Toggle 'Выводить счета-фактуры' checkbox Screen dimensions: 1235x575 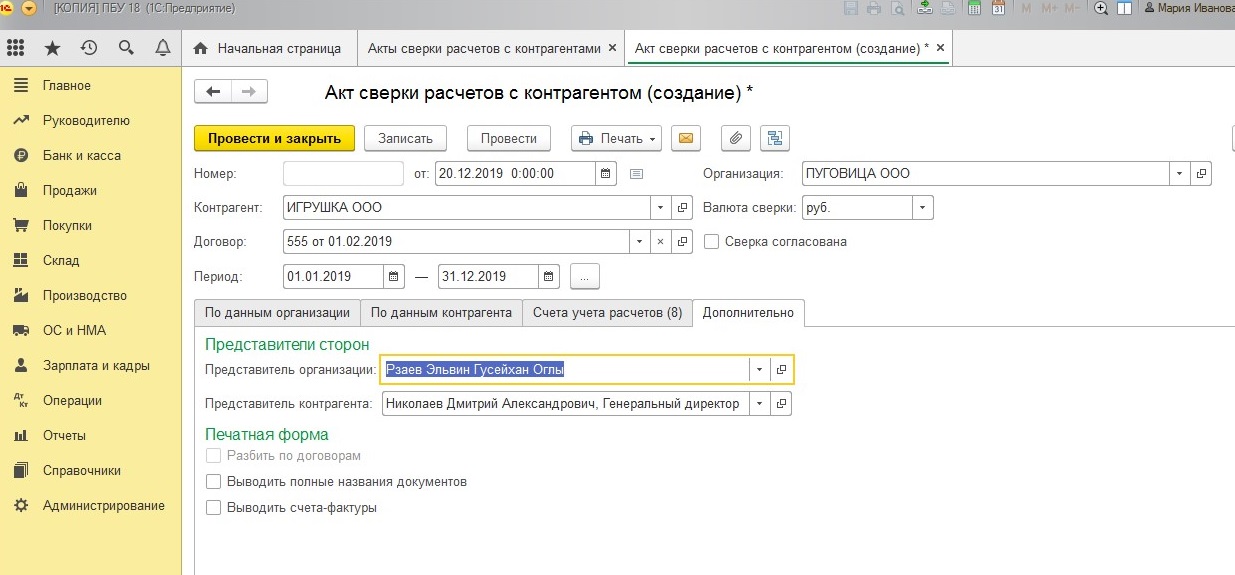pyautogui.click(x=213, y=507)
